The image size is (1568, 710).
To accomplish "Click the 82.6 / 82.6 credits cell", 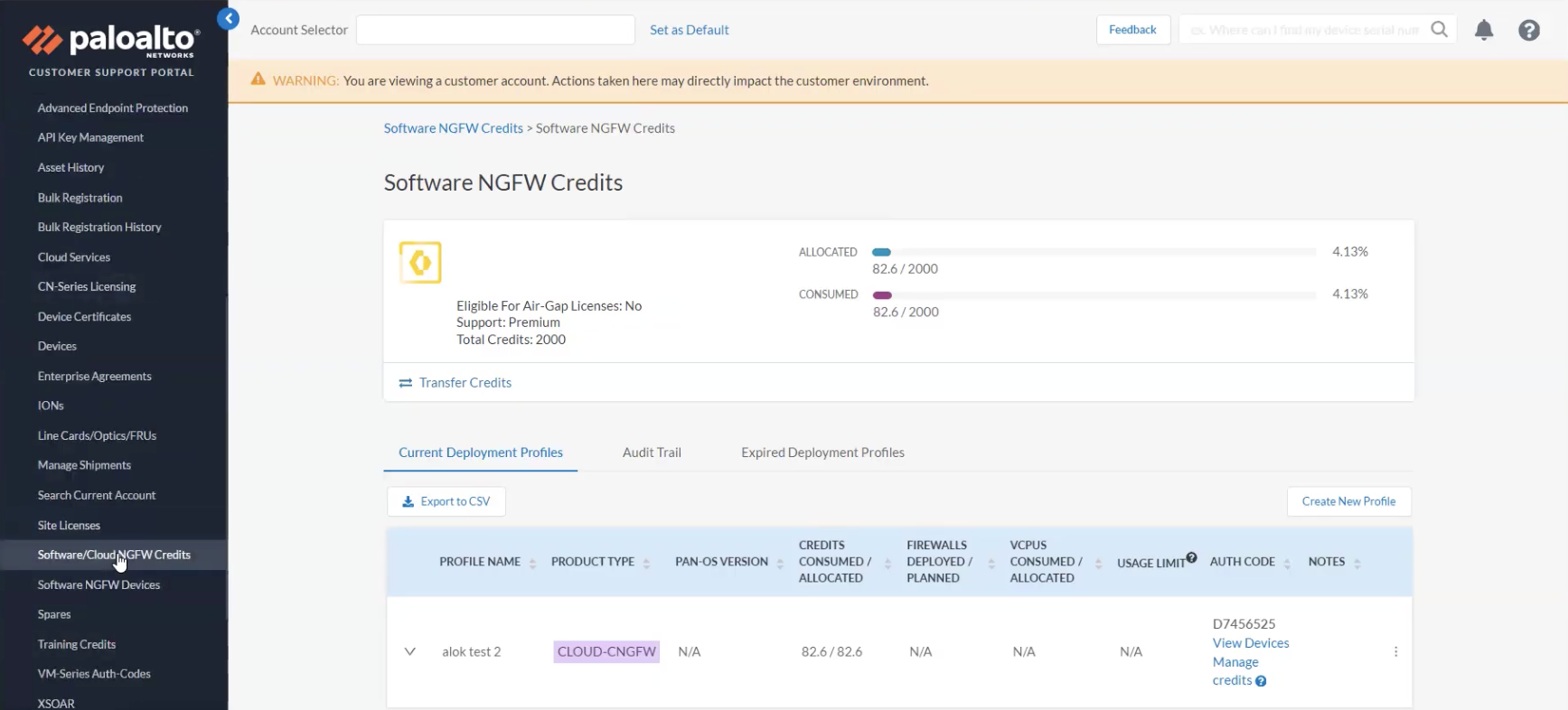I will (x=831, y=651).
